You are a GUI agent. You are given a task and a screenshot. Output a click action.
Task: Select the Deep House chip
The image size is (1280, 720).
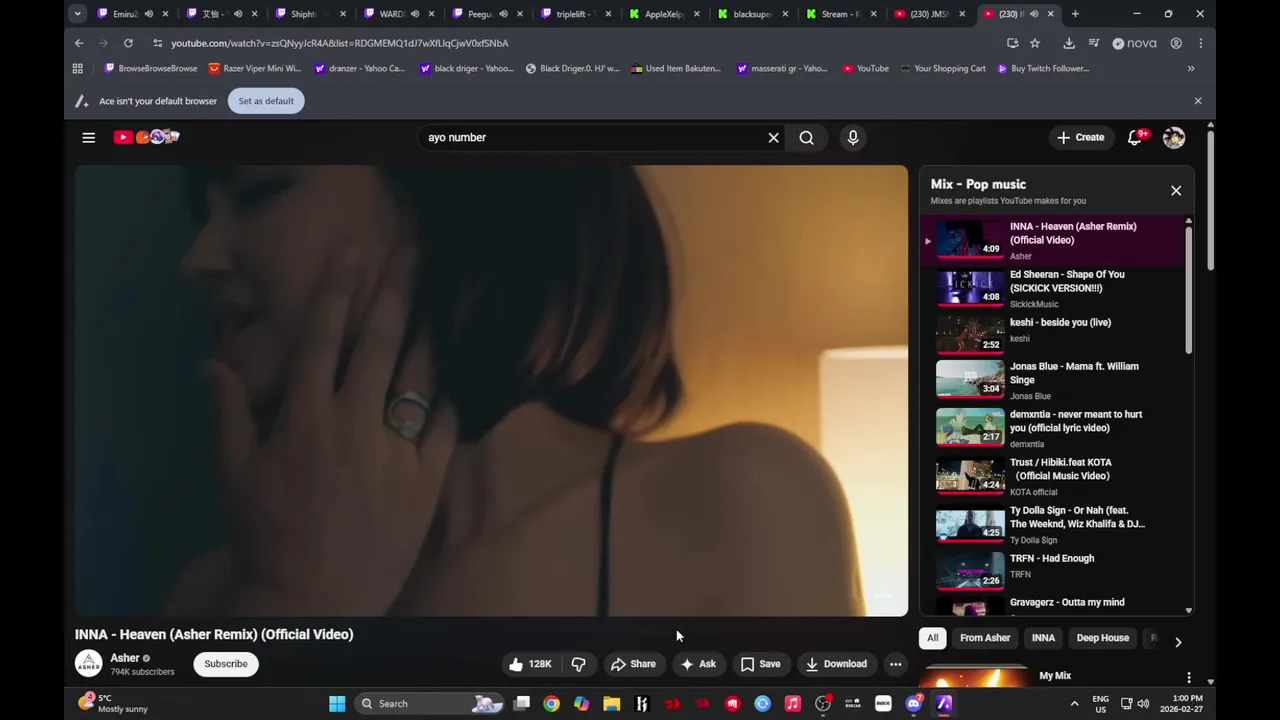(1102, 638)
